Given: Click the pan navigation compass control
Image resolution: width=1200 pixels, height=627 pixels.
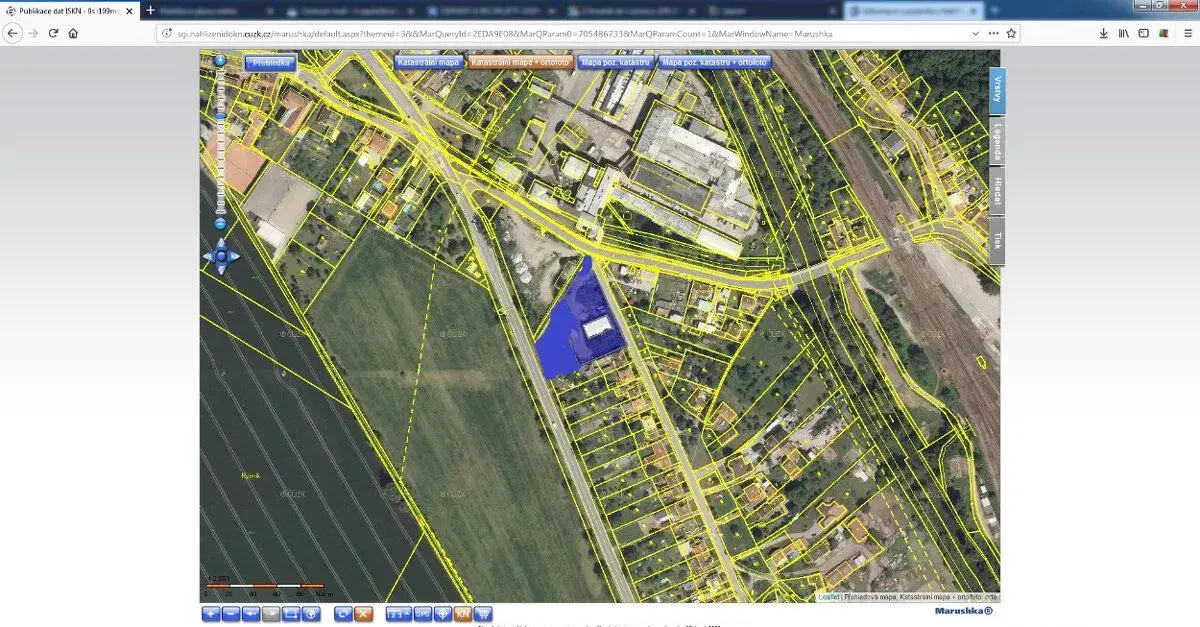Looking at the screenshot, I should [x=221, y=257].
